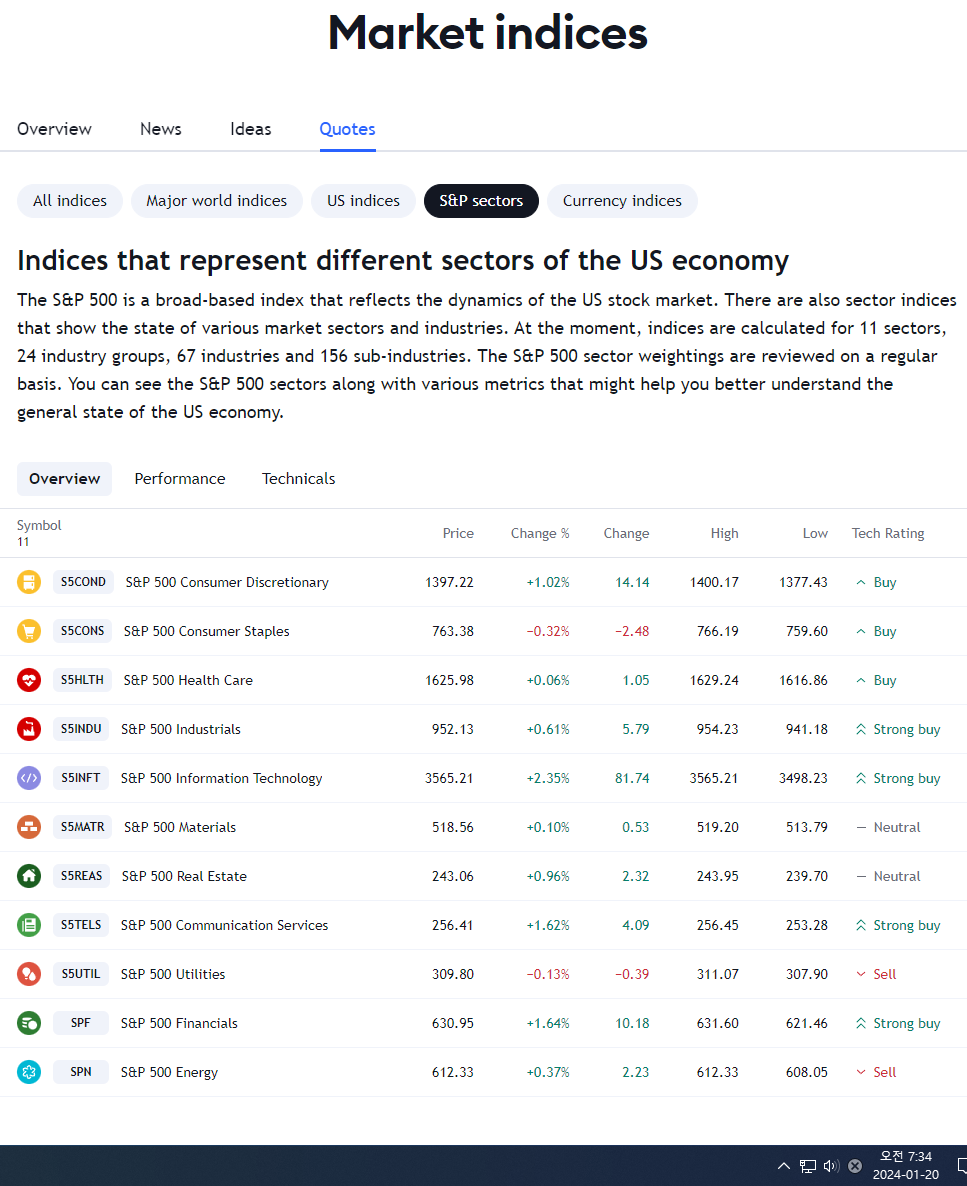967x1186 pixels.
Task: Click the Real Estate house icon
Action: coord(29,876)
